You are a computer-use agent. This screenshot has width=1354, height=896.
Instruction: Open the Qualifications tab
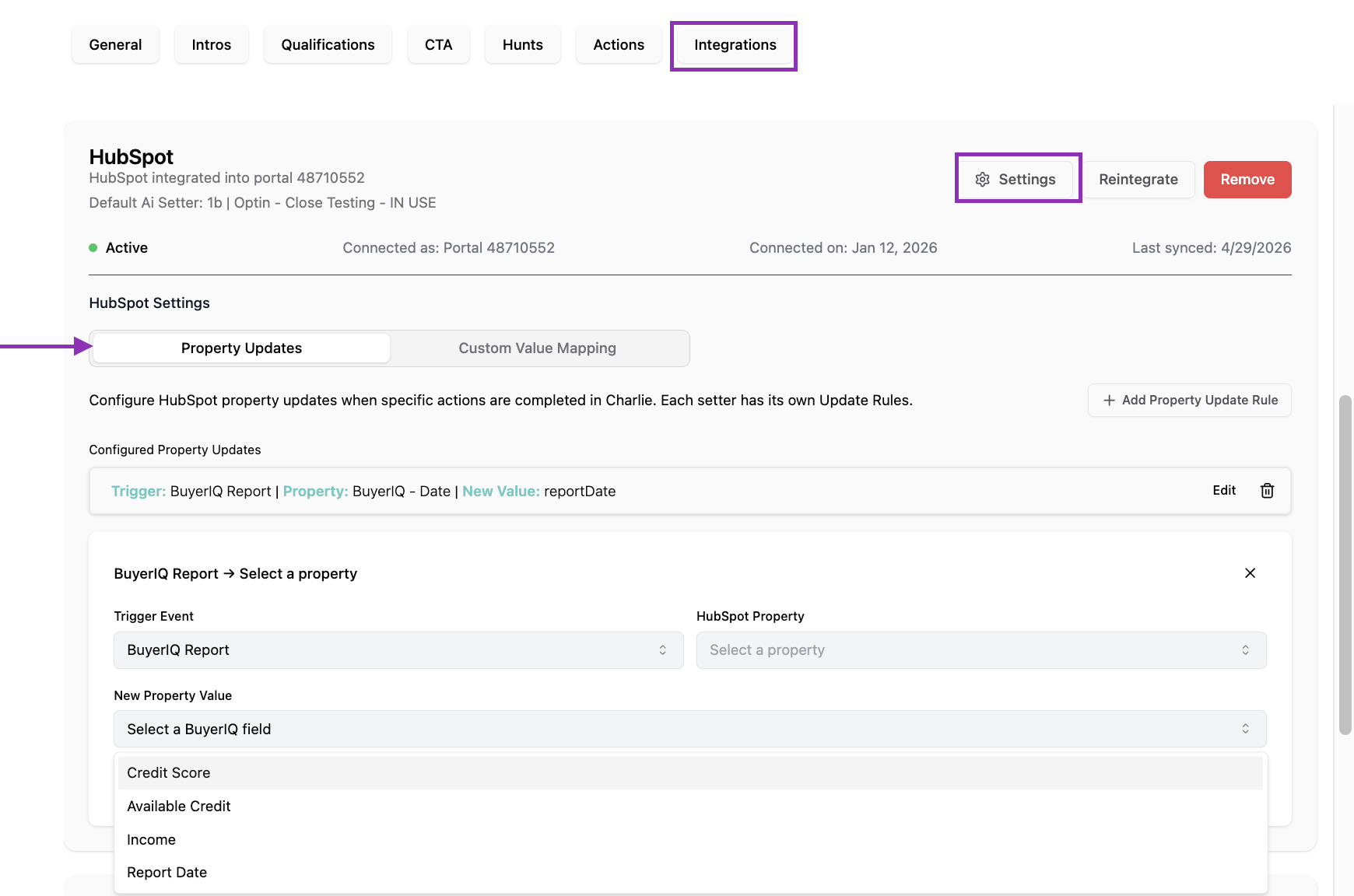328,45
